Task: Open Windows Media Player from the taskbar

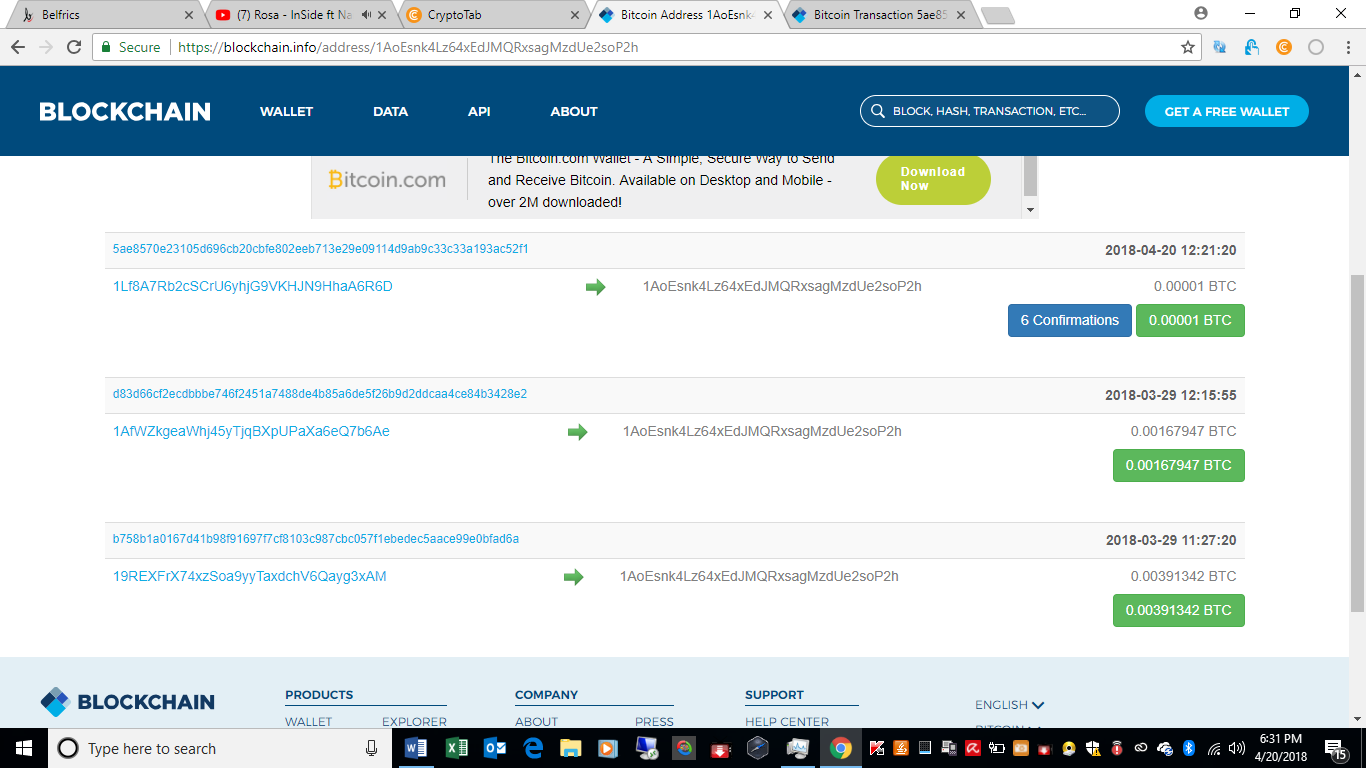Action: coord(608,748)
